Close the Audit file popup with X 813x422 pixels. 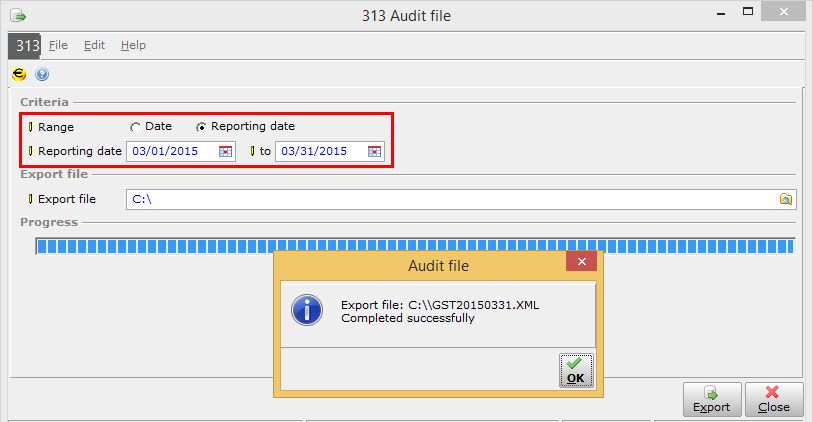click(x=581, y=263)
